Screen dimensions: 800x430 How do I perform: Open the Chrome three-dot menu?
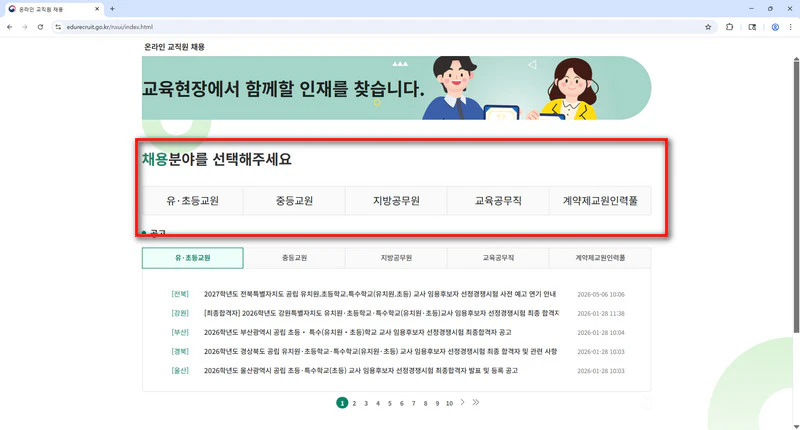[x=791, y=27]
